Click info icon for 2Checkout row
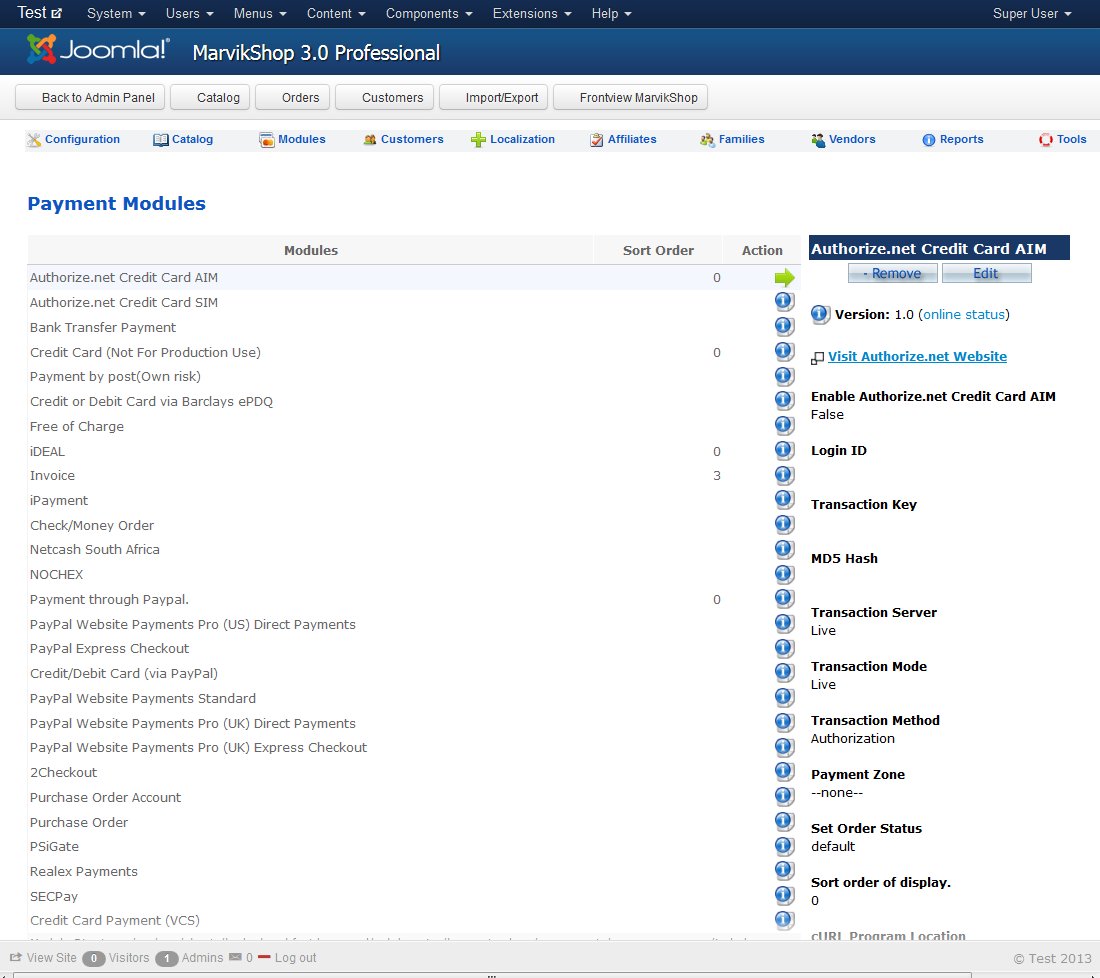Viewport: 1100px width, 978px height. (784, 772)
